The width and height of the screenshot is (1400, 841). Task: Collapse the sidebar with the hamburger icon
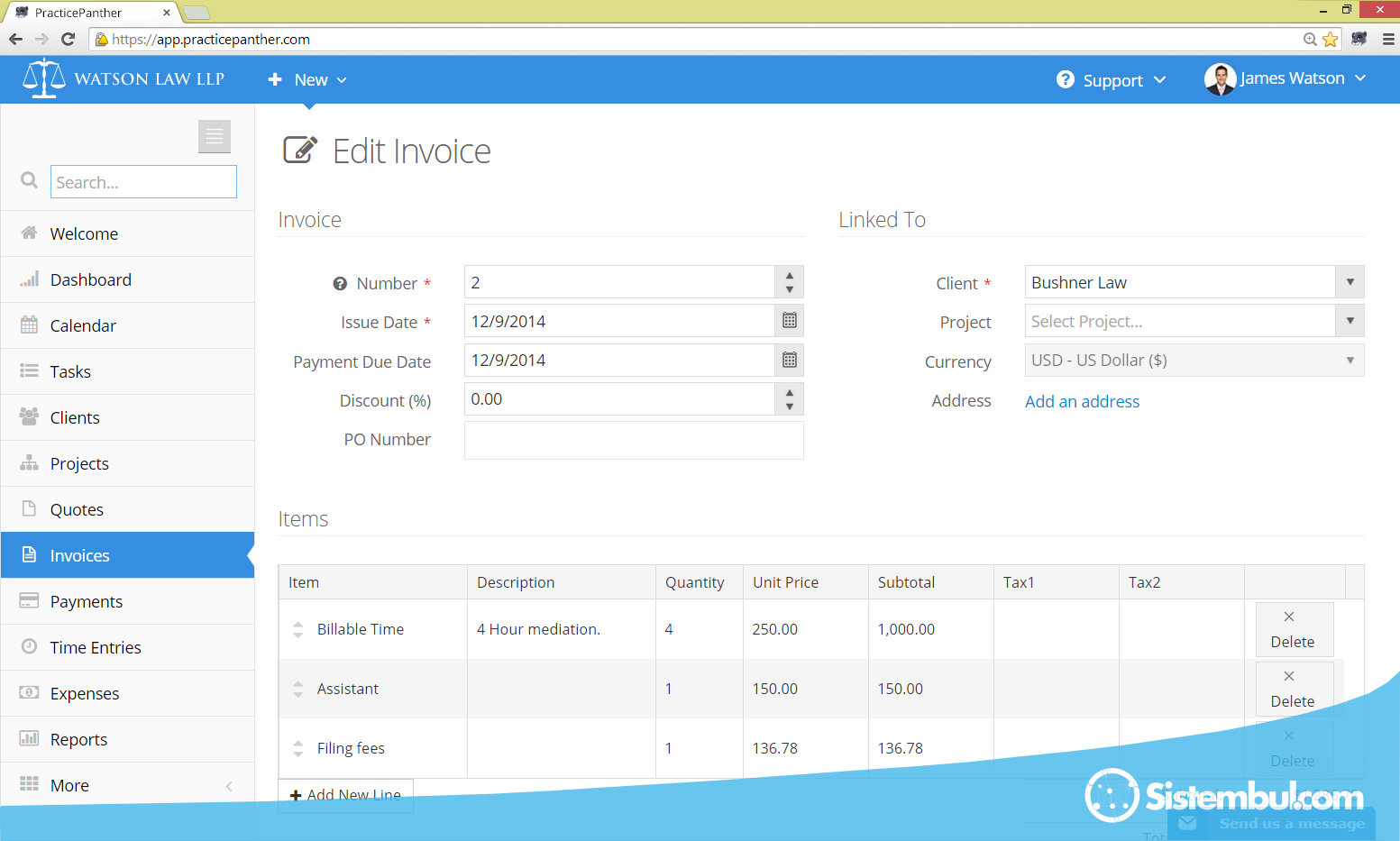click(x=215, y=136)
